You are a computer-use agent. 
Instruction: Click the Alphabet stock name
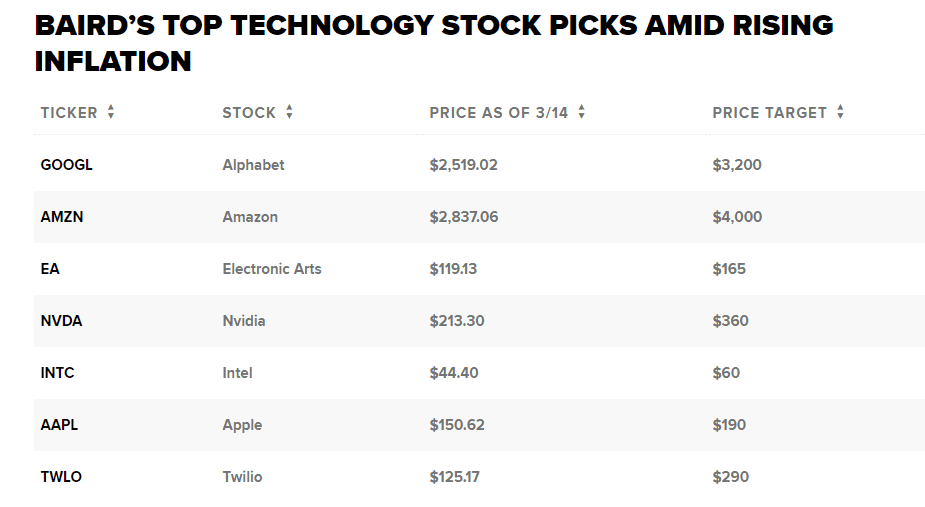253,165
